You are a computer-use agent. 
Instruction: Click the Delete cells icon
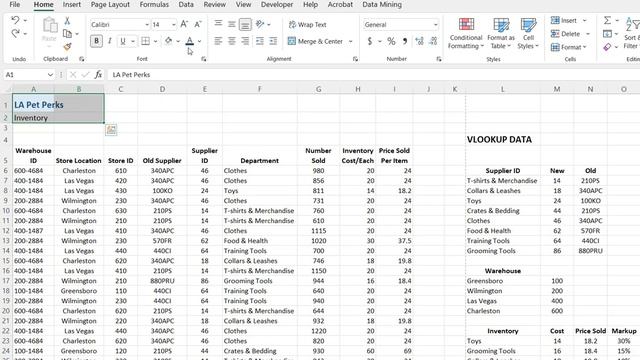[555, 34]
